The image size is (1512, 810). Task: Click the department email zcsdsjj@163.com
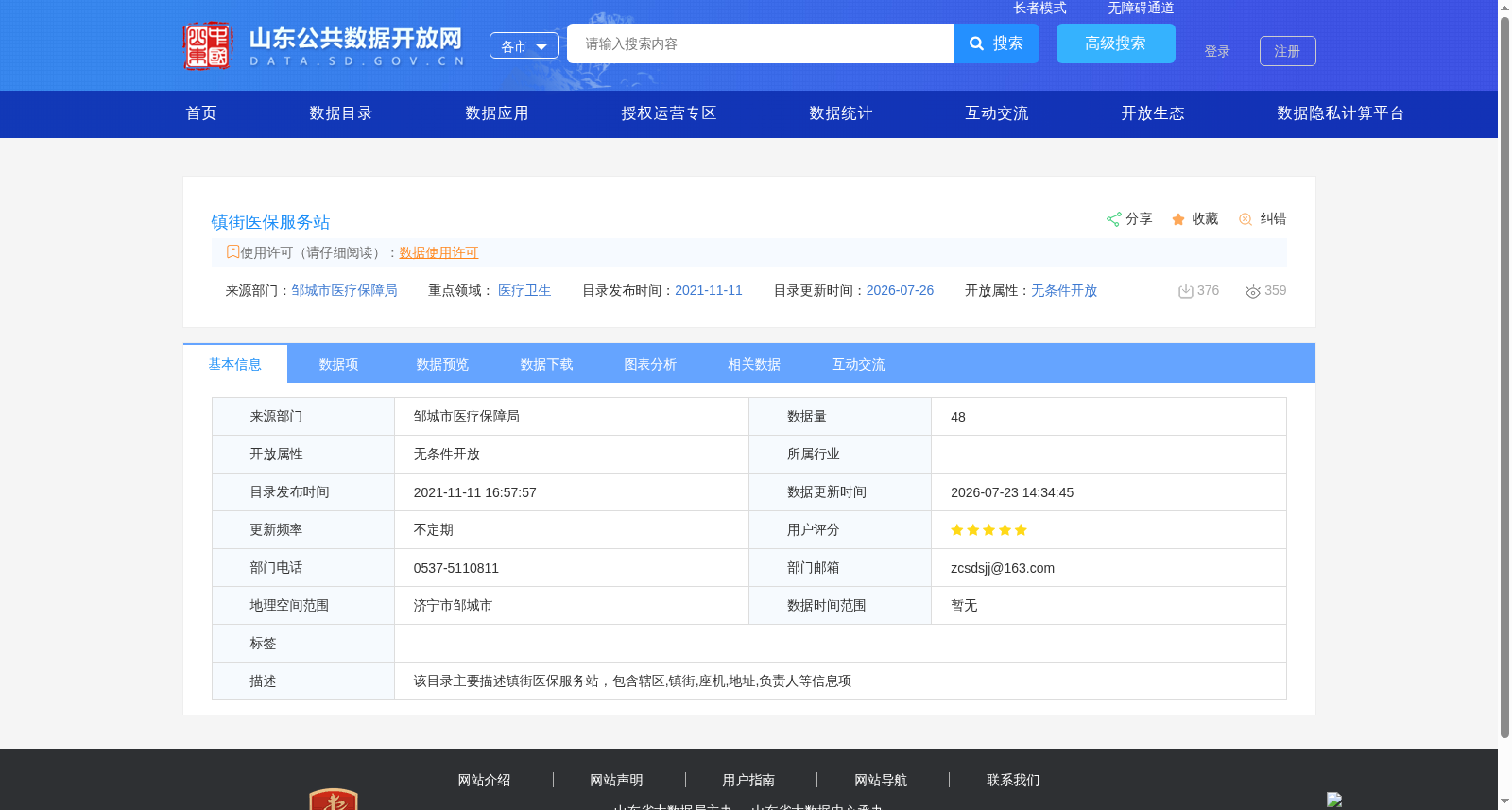click(1003, 568)
